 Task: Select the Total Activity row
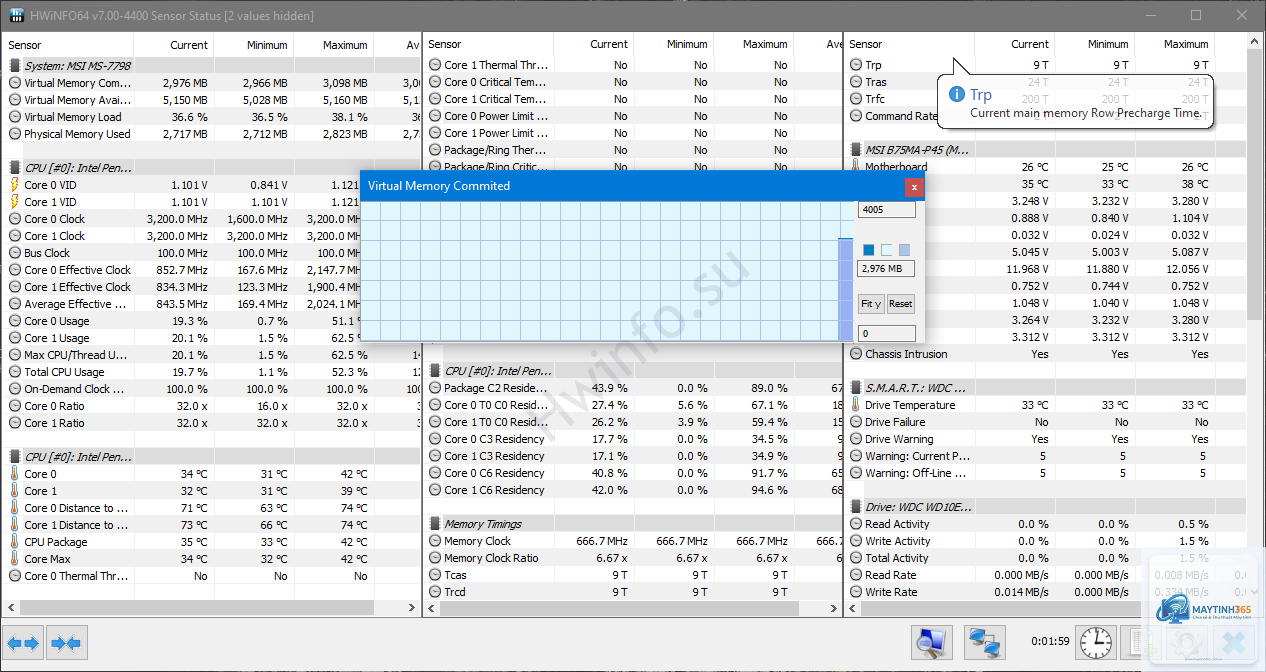pos(1047,558)
